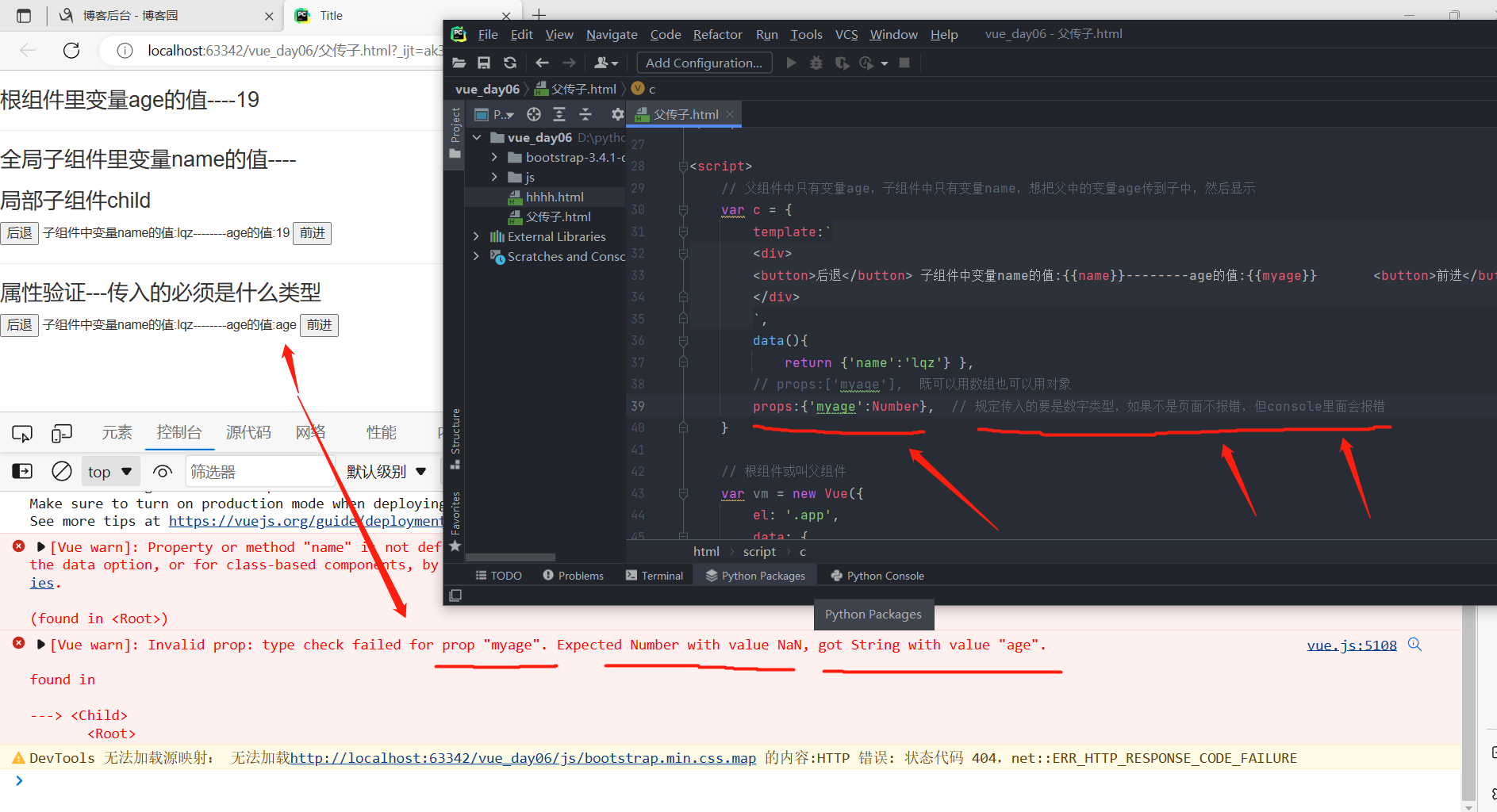Switch to 源代码 DevTools tab
This screenshot has width=1497, height=812.
click(x=248, y=432)
